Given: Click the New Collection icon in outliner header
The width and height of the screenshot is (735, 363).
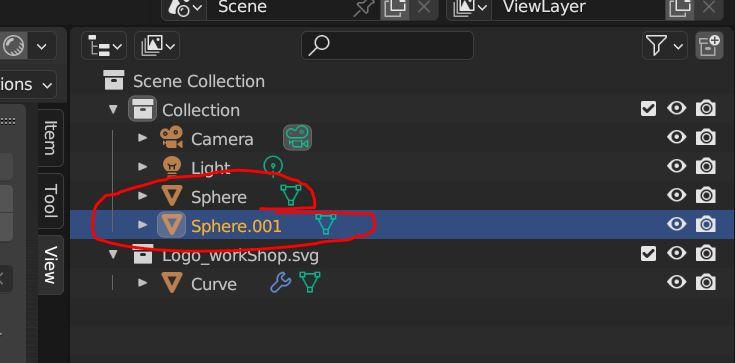Looking at the screenshot, I should point(709,45).
